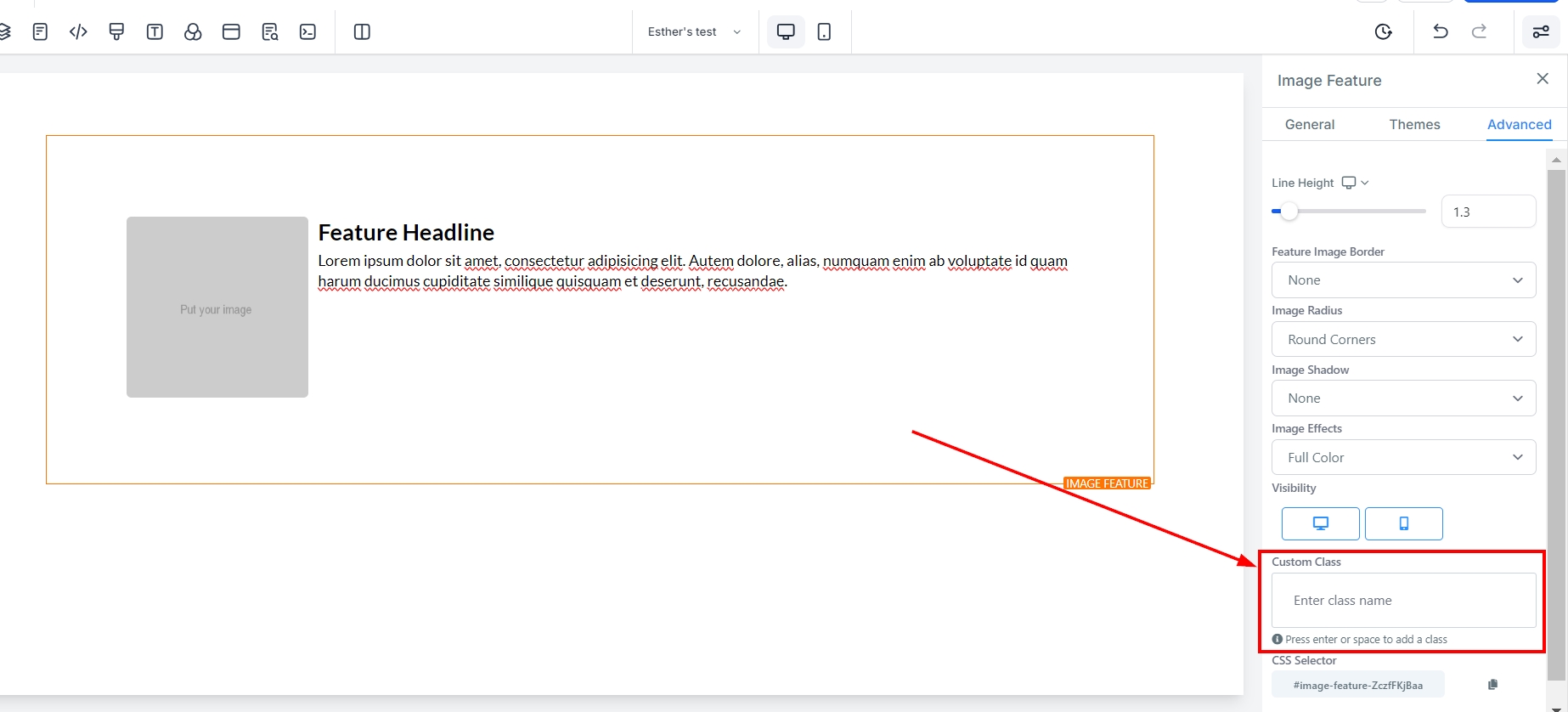
Task: Select the text typography icon
Action: (155, 32)
